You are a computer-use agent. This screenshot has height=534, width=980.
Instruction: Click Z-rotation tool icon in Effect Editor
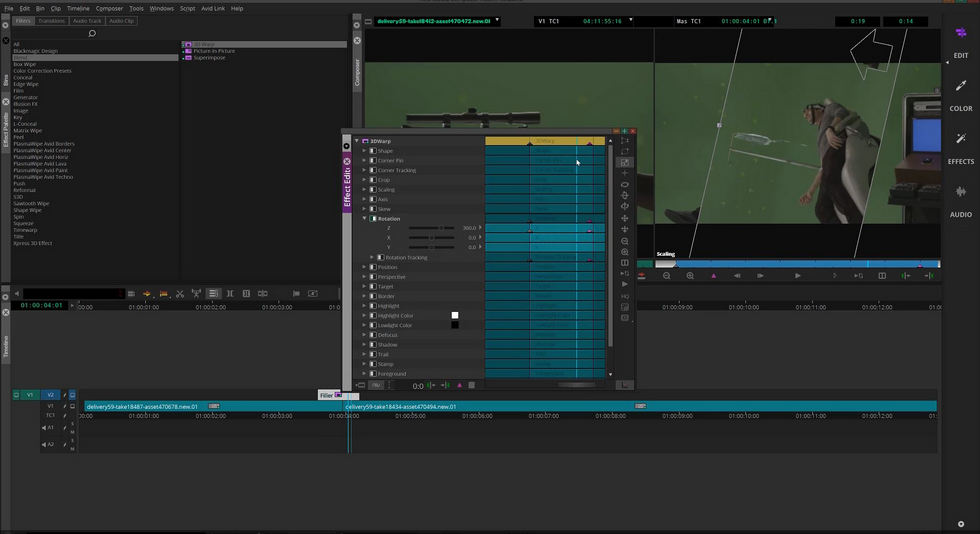point(624,184)
